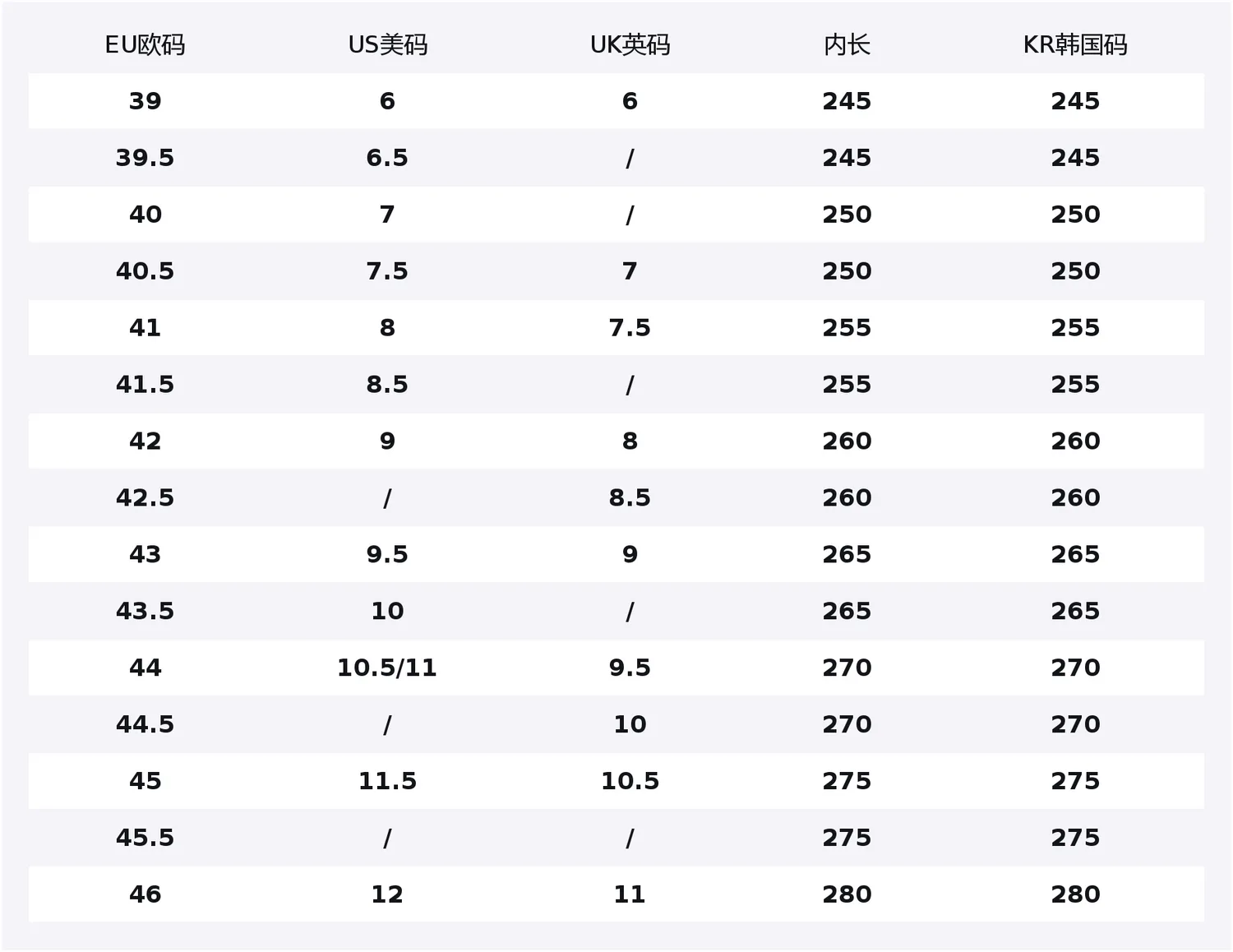Select EU size 41 cell
This screenshot has width=1233, height=952.
tap(145, 328)
